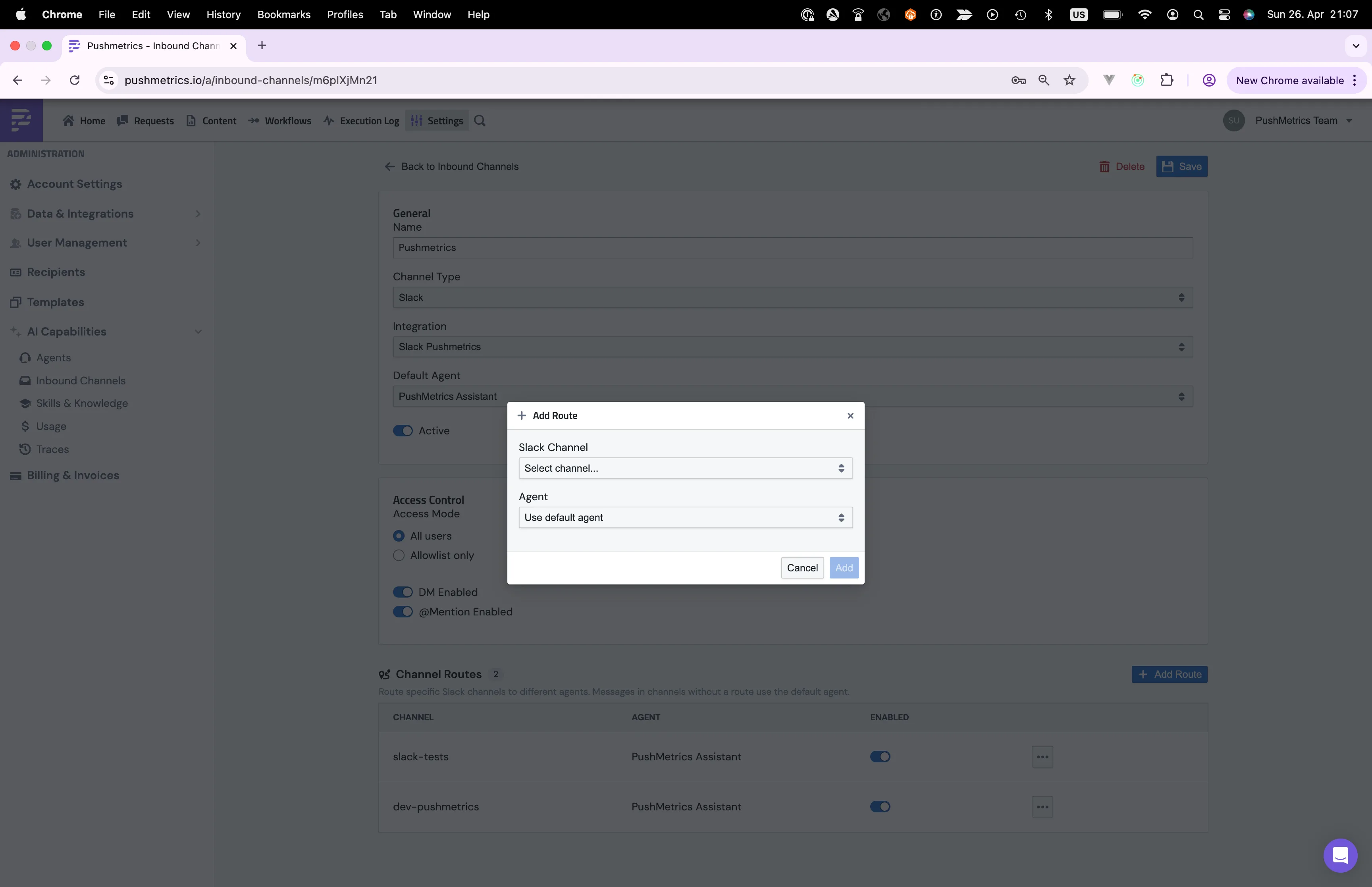Open the Agent dropdown in dialog
This screenshot has height=887, width=1372.
click(685, 517)
